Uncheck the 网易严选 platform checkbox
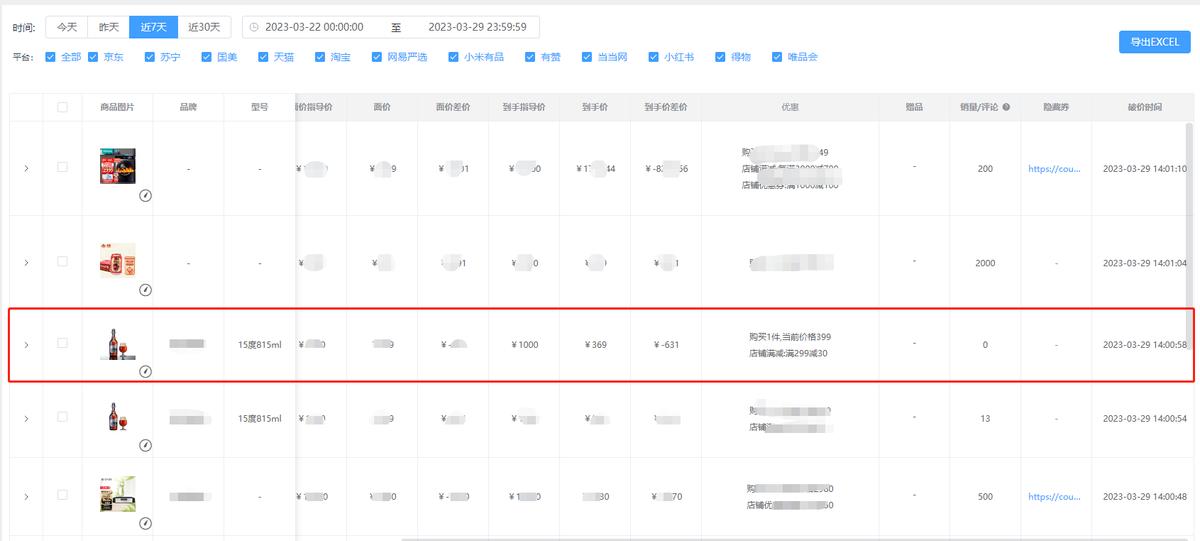 pos(377,57)
